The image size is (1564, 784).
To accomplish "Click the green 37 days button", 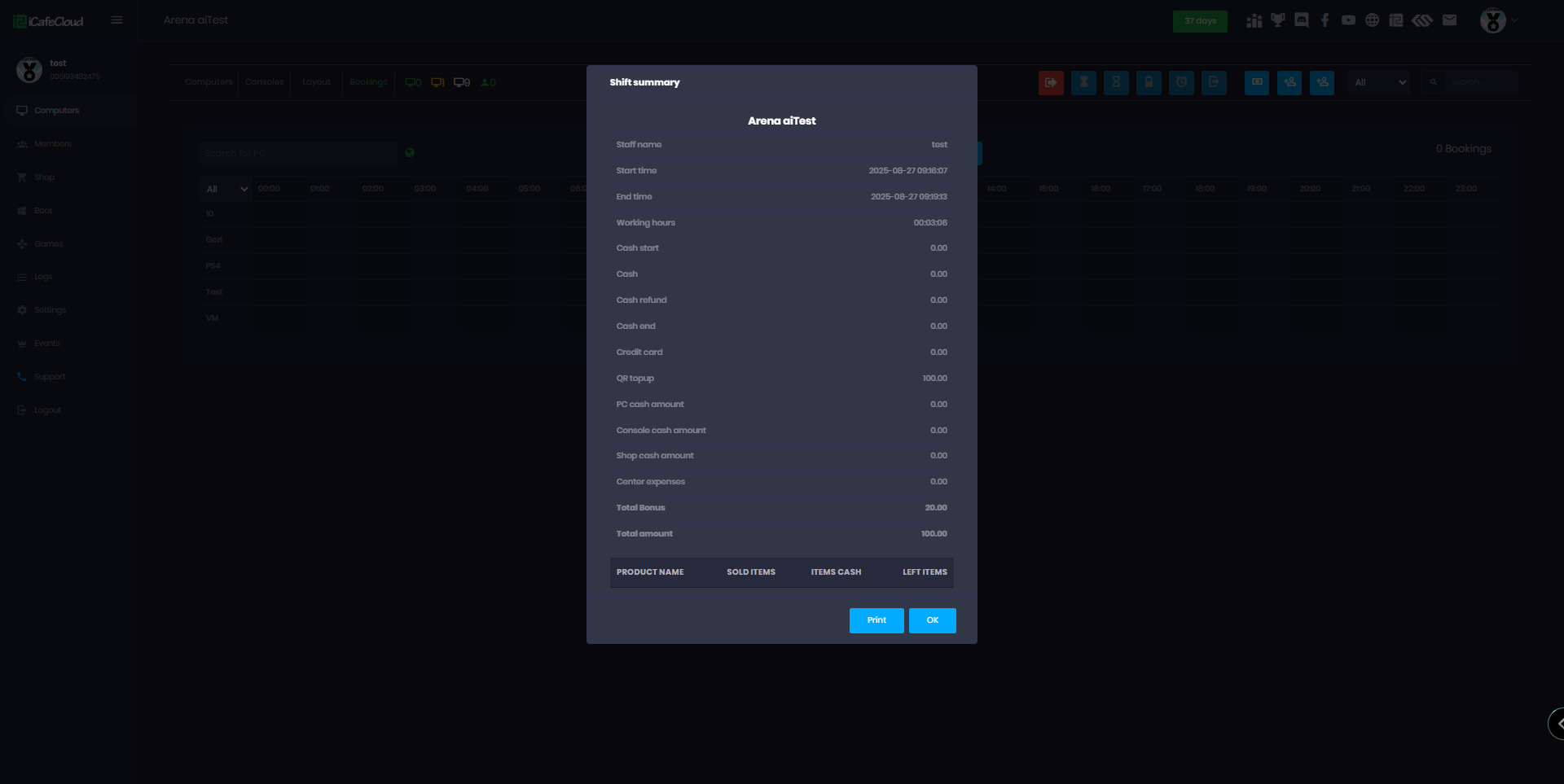I will (x=1200, y=21).
